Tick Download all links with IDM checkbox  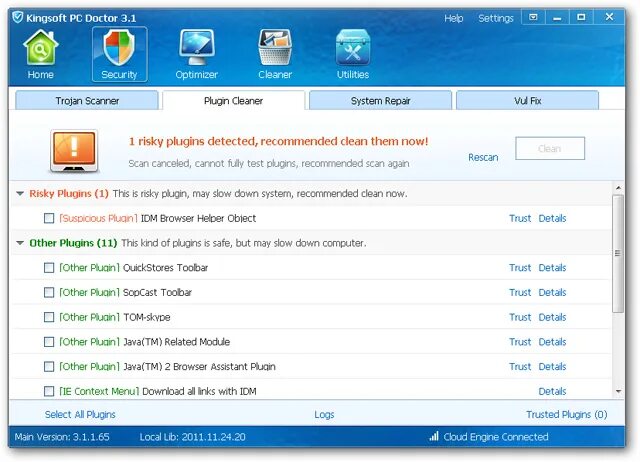pyautogui.click(x=49, y=391)
